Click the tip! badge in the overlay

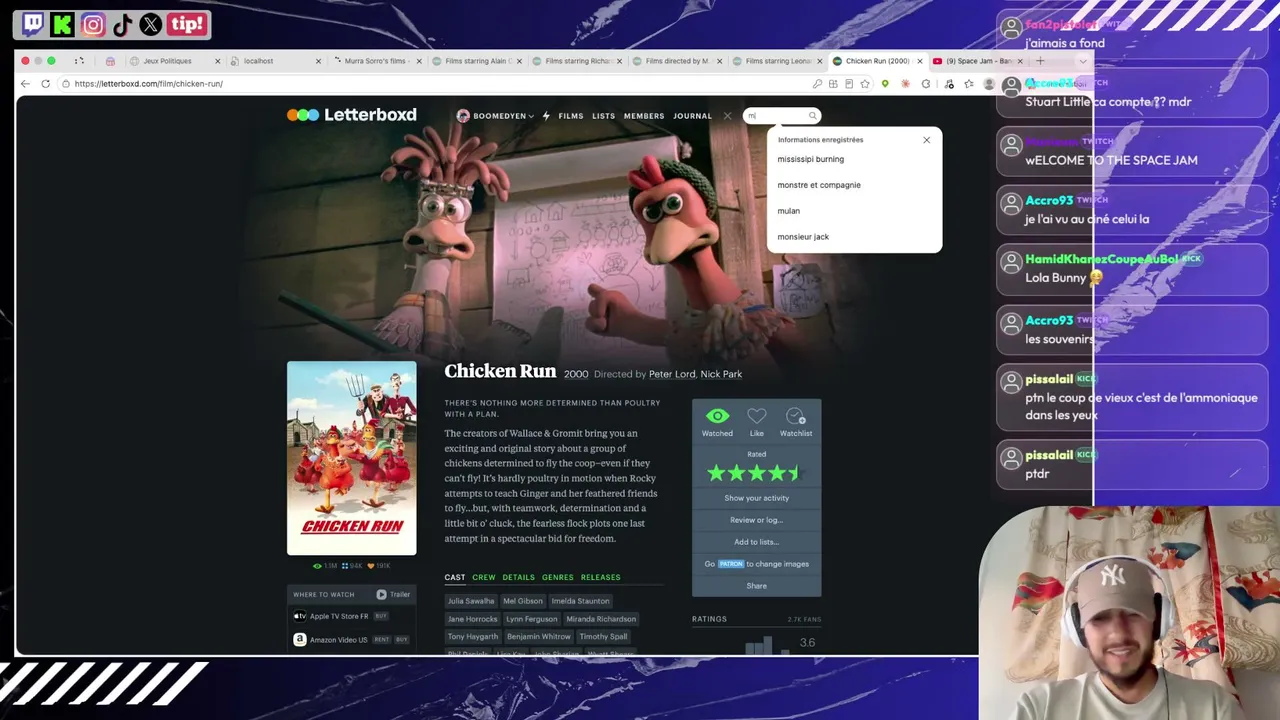(x=187, y=25)
